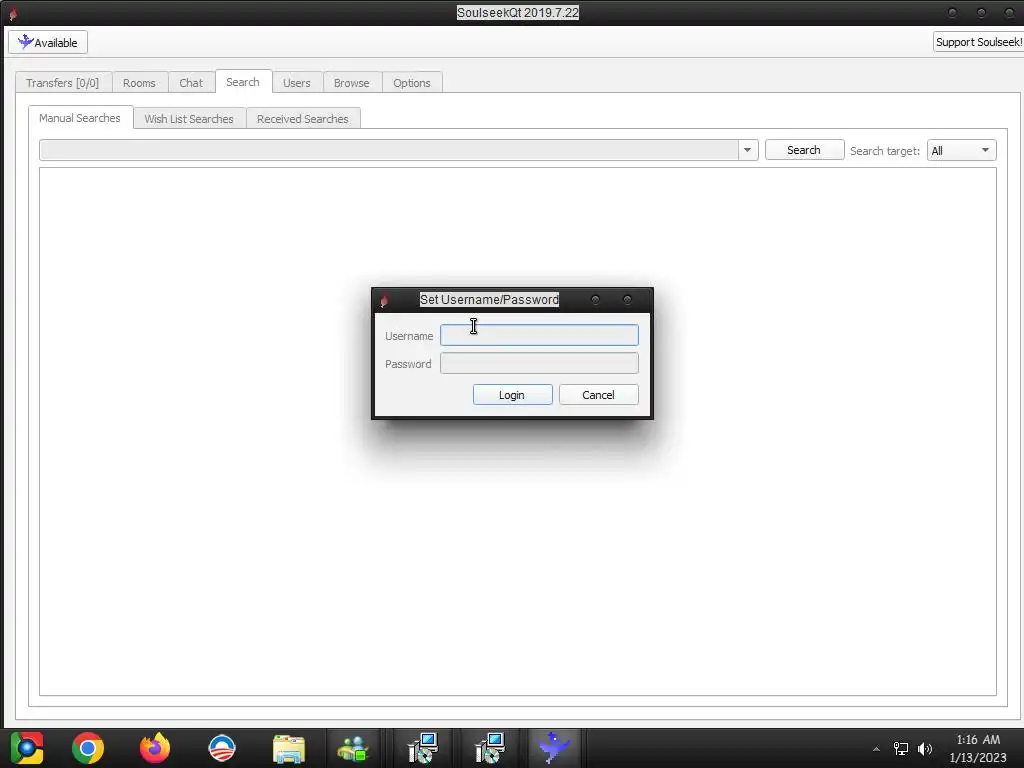Click the Password field in the dialog
The width and height of the screenshot is (1024, 768).
(539, 363)
